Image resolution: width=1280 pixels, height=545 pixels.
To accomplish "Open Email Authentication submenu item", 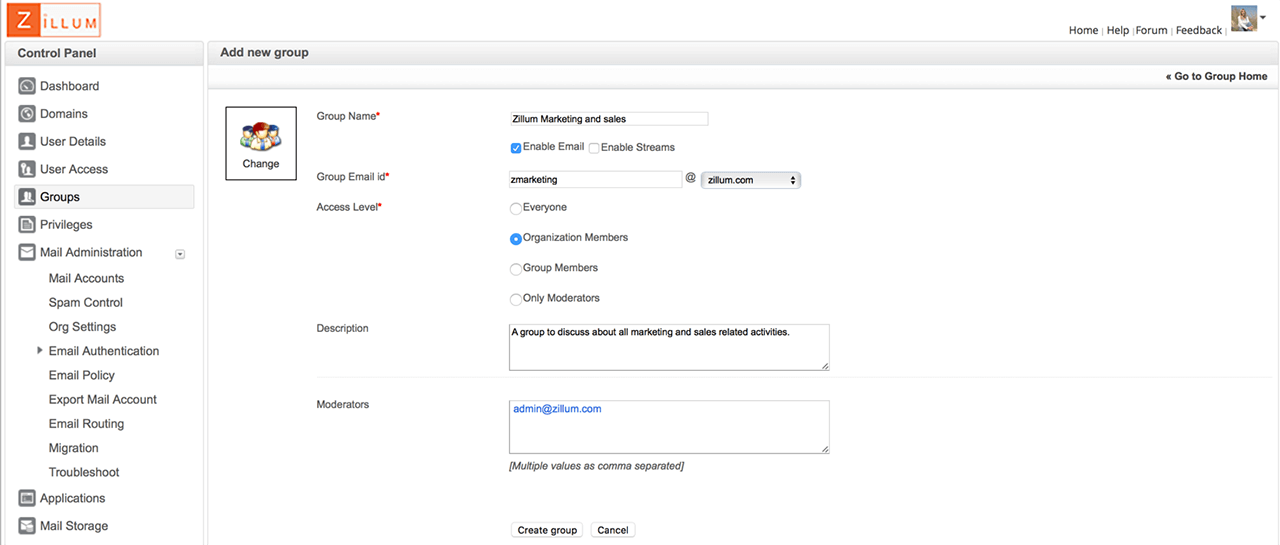I will [x=104, y=351].
